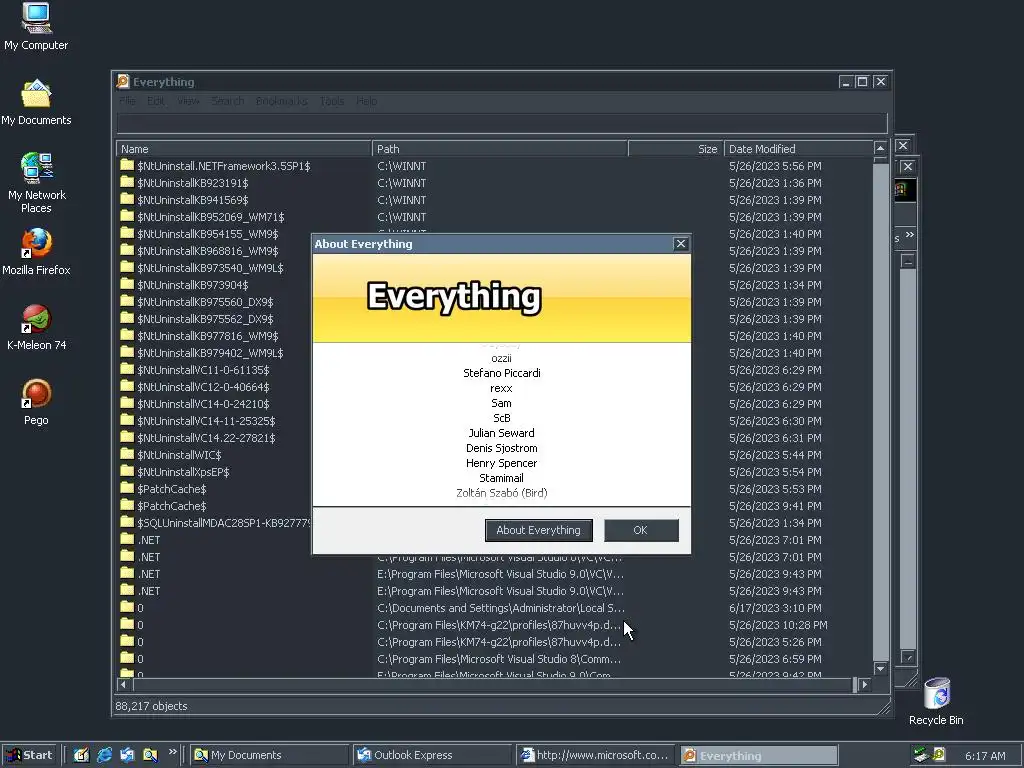Viewport: 1024px width, 768px height.
Task: Close the About Everything dialog
Action: click(680, 244)
